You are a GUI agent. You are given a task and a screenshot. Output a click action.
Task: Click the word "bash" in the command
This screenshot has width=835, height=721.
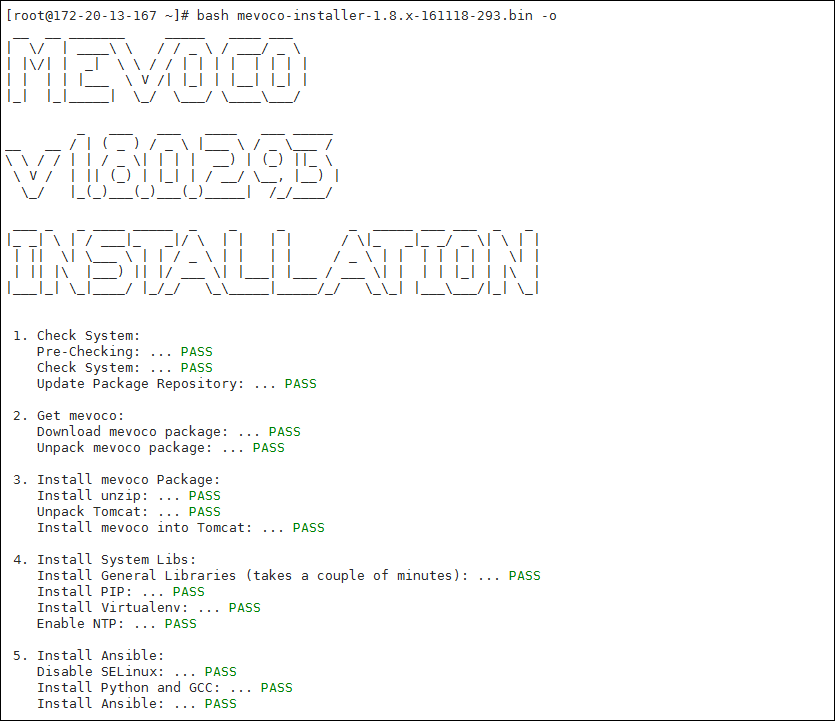pos(212,16)
